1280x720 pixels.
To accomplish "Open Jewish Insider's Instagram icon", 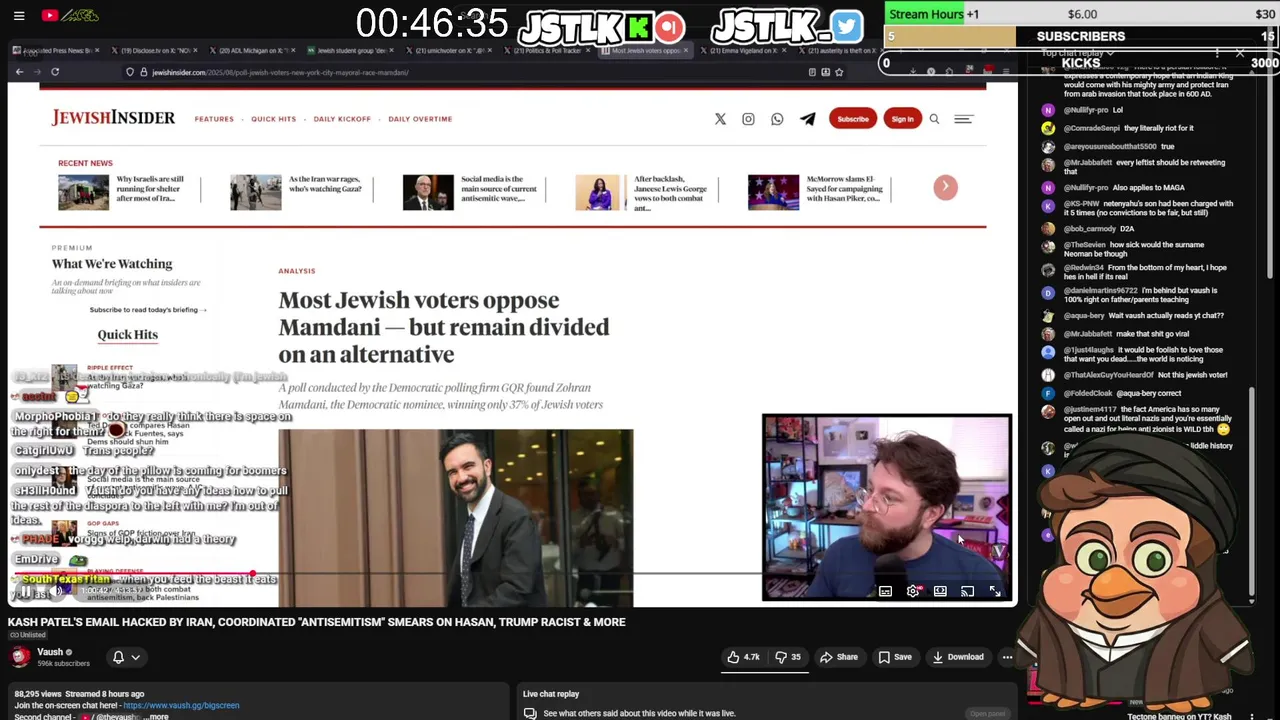I will tap(748, 119).
